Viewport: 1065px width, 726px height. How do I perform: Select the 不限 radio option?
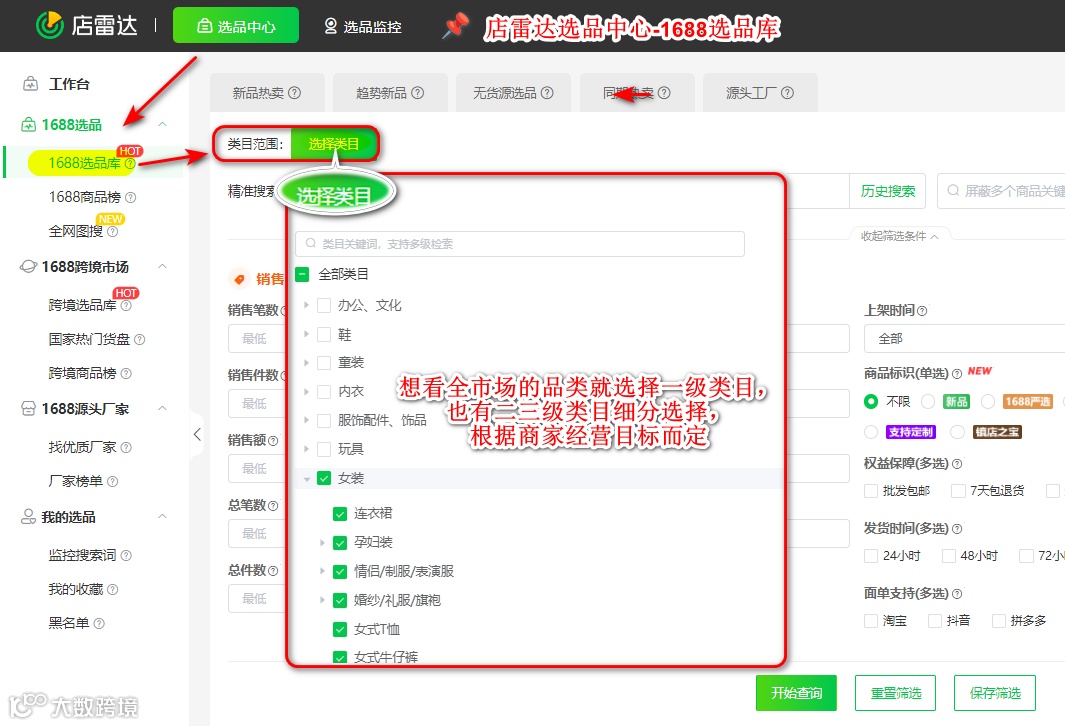(871, 401)
